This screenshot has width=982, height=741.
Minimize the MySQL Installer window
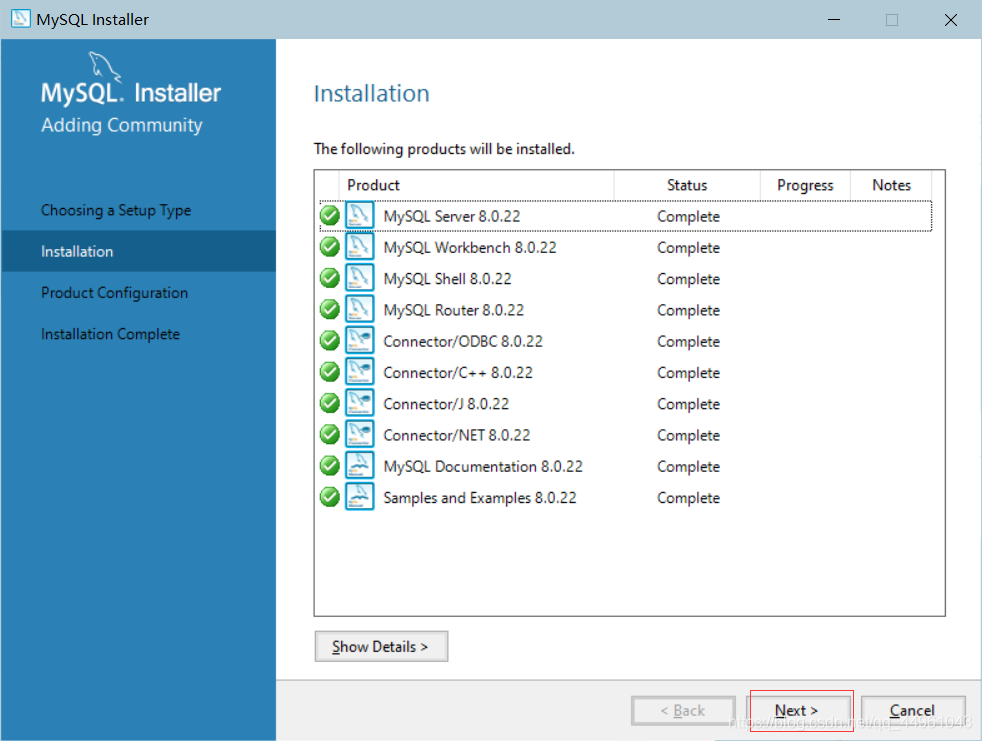(x=834, y=19)
